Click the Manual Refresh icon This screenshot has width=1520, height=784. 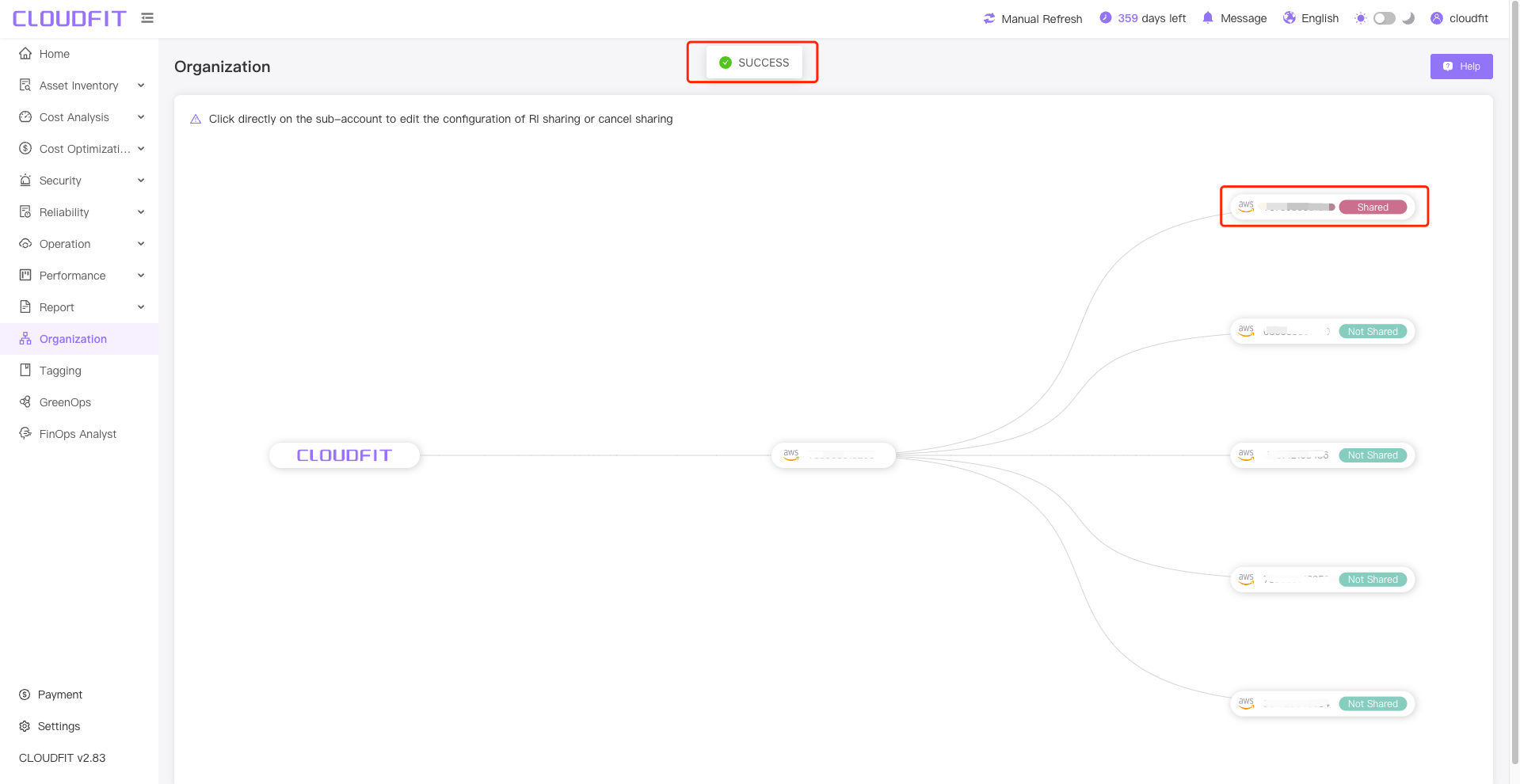[989, 18]
